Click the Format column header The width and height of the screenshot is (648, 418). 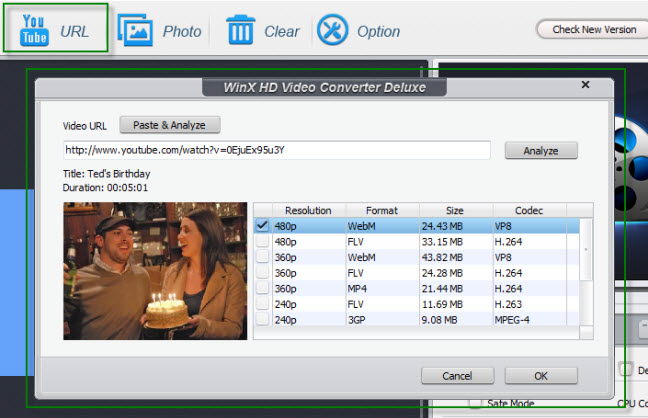tap(382, 210)
